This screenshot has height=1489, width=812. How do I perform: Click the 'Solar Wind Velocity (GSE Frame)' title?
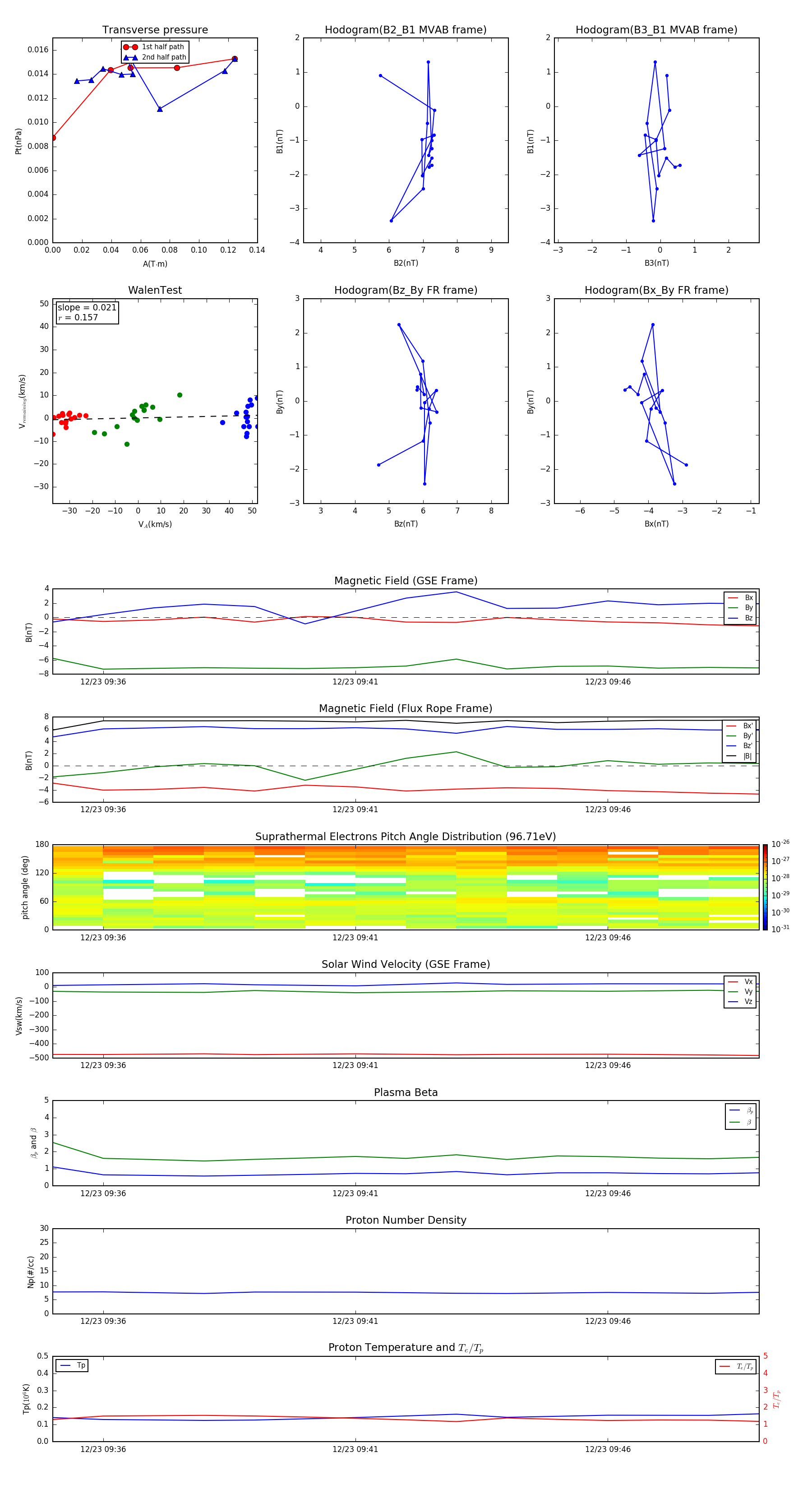406,965
